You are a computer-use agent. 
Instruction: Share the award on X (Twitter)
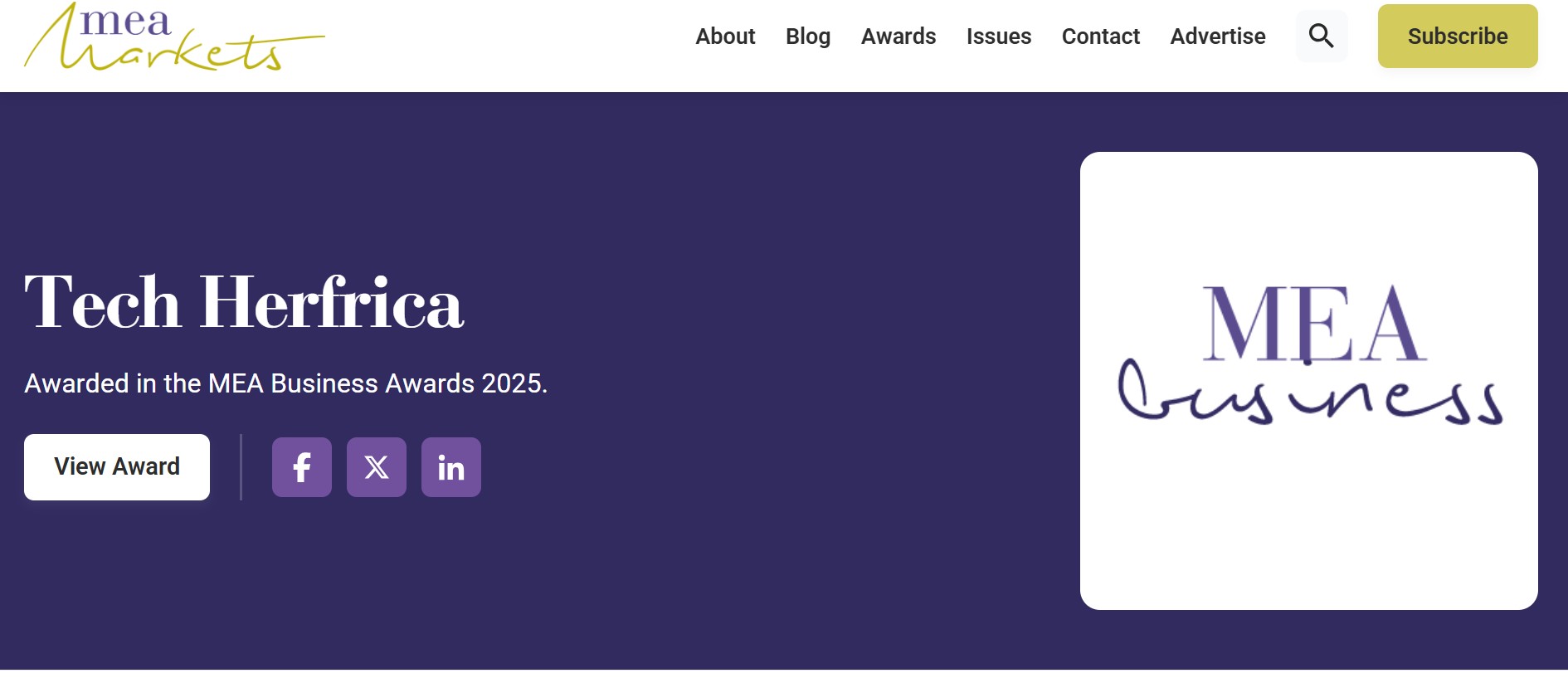(377, 467)
